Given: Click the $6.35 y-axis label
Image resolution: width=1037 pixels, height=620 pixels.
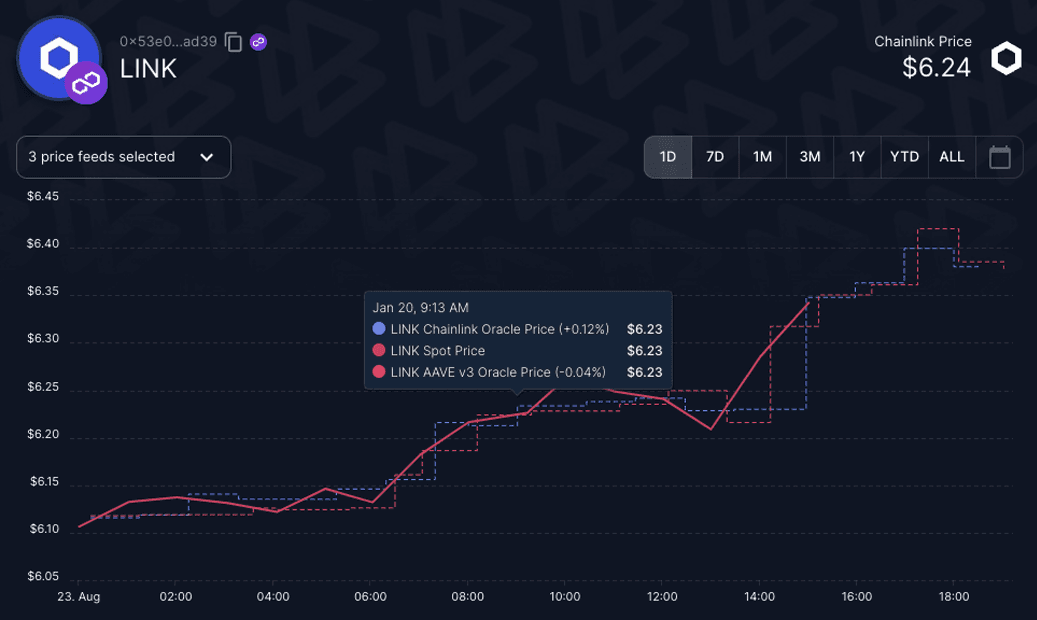Looking at the screenshot, I should click(43, 292).
